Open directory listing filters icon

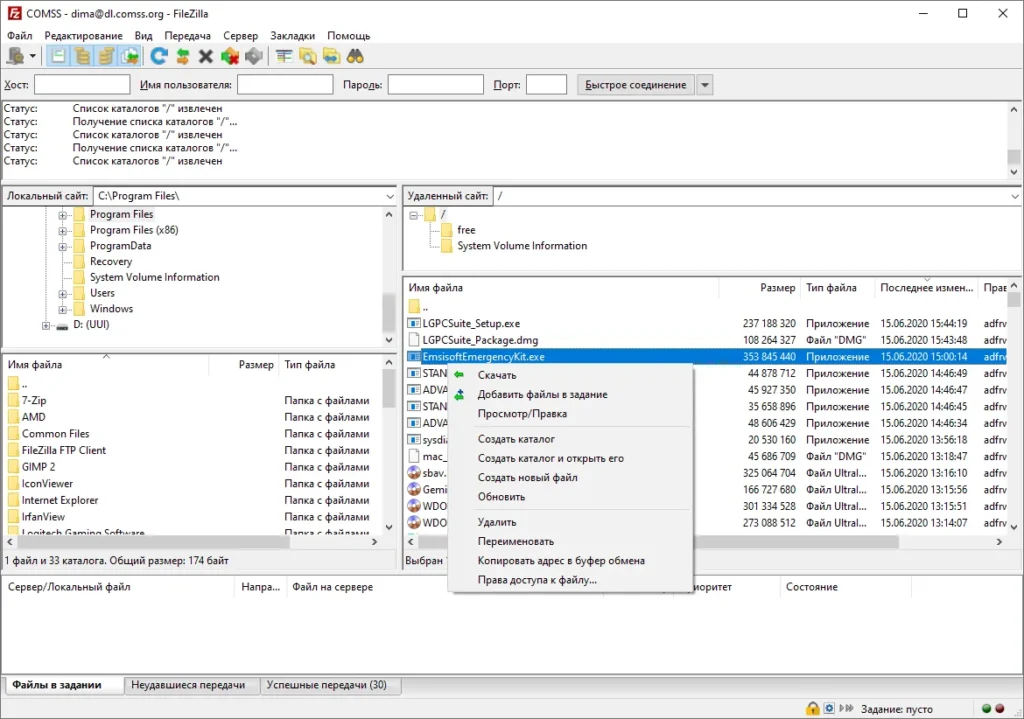point(283,57)
